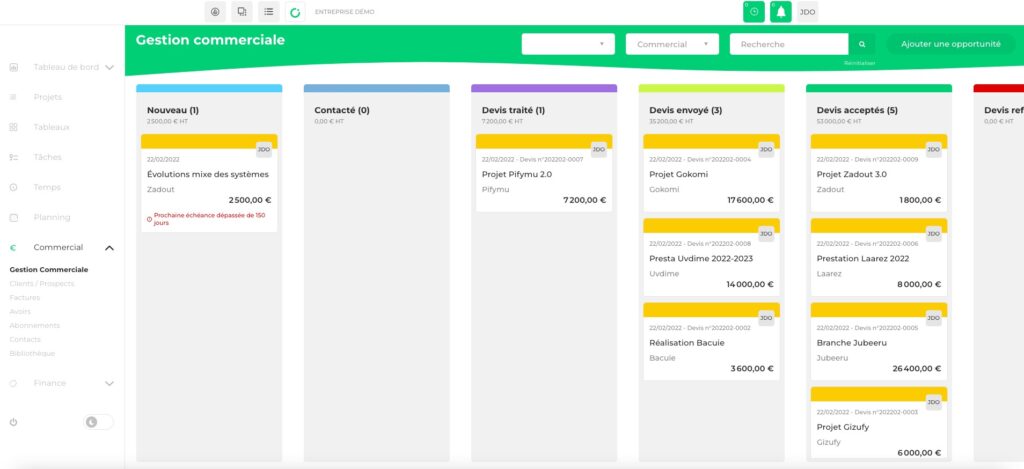Expand the Tableau de bord menu
Viewport: 1024px width, 469px height.
[109, 68]
